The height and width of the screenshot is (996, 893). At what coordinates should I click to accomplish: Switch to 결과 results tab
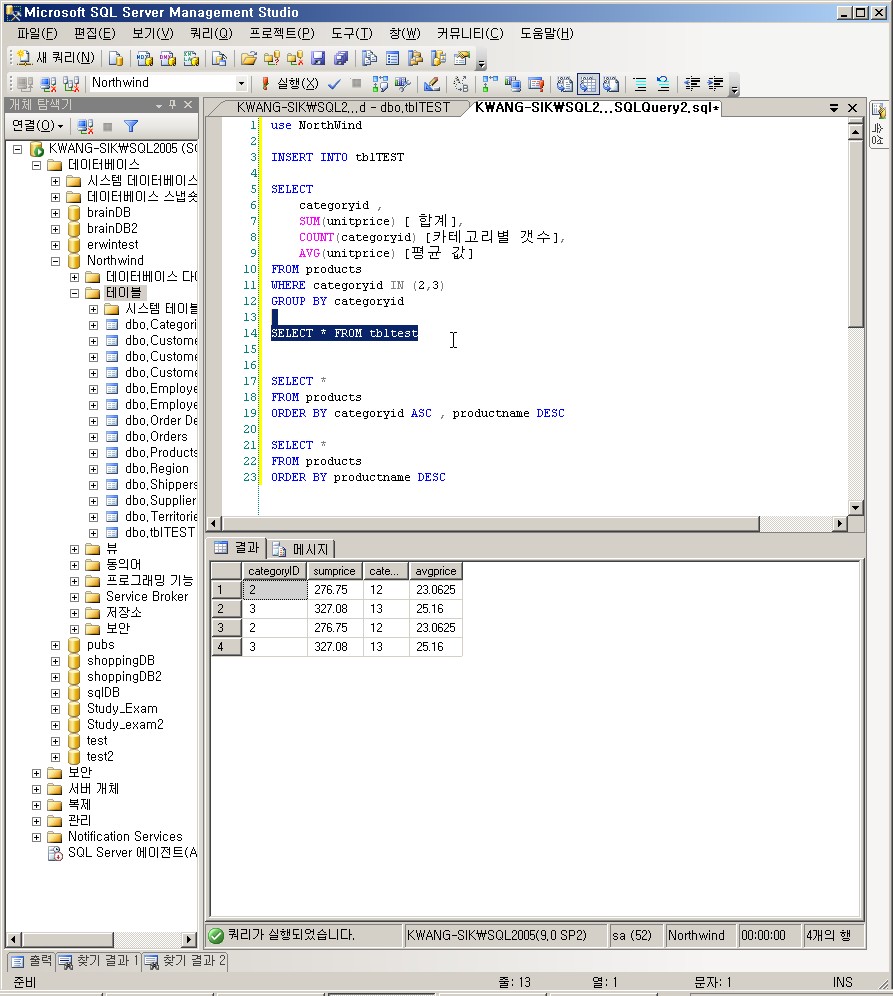(x=238, y=548)
